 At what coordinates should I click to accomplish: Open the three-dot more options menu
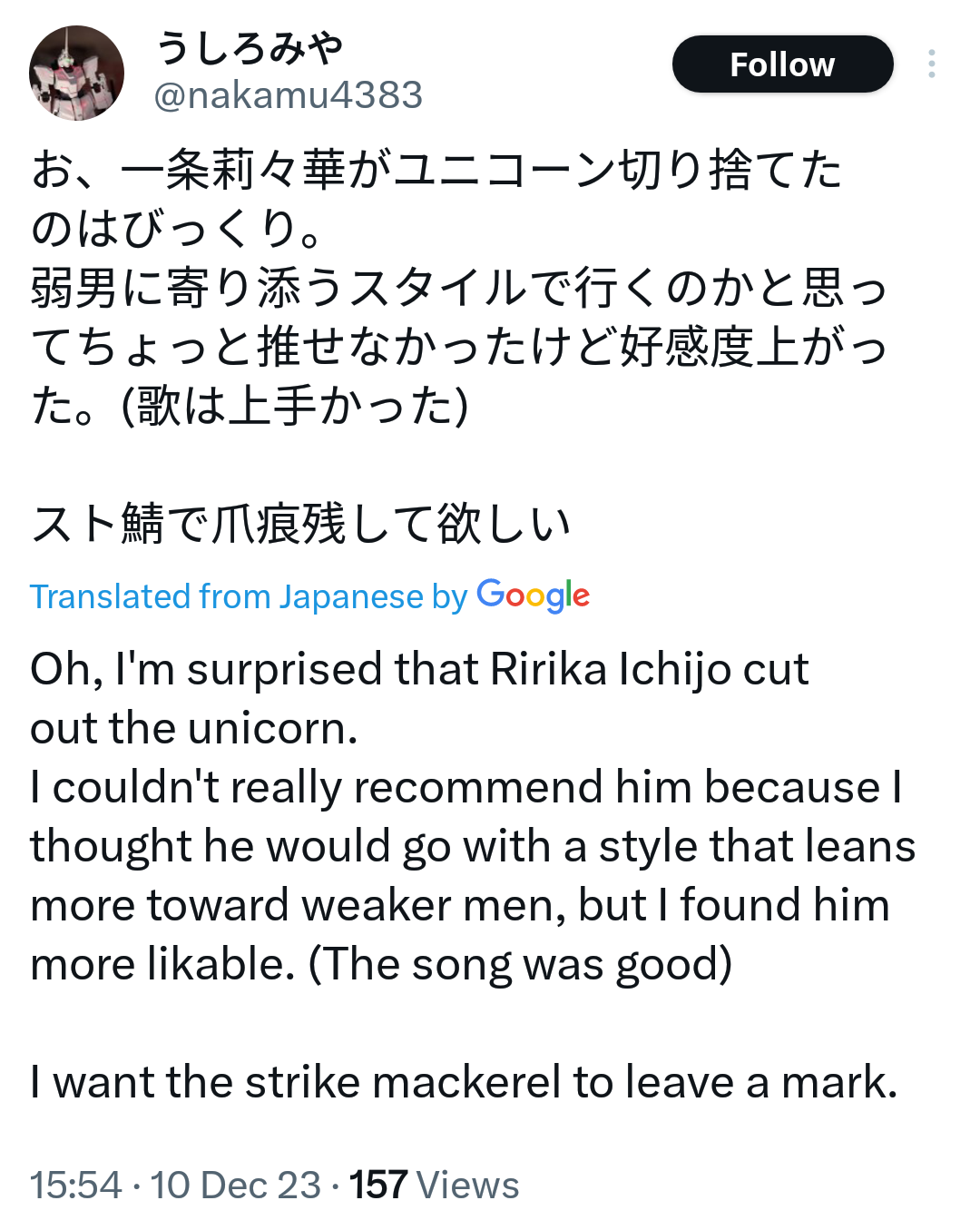[x=931, y=64]
